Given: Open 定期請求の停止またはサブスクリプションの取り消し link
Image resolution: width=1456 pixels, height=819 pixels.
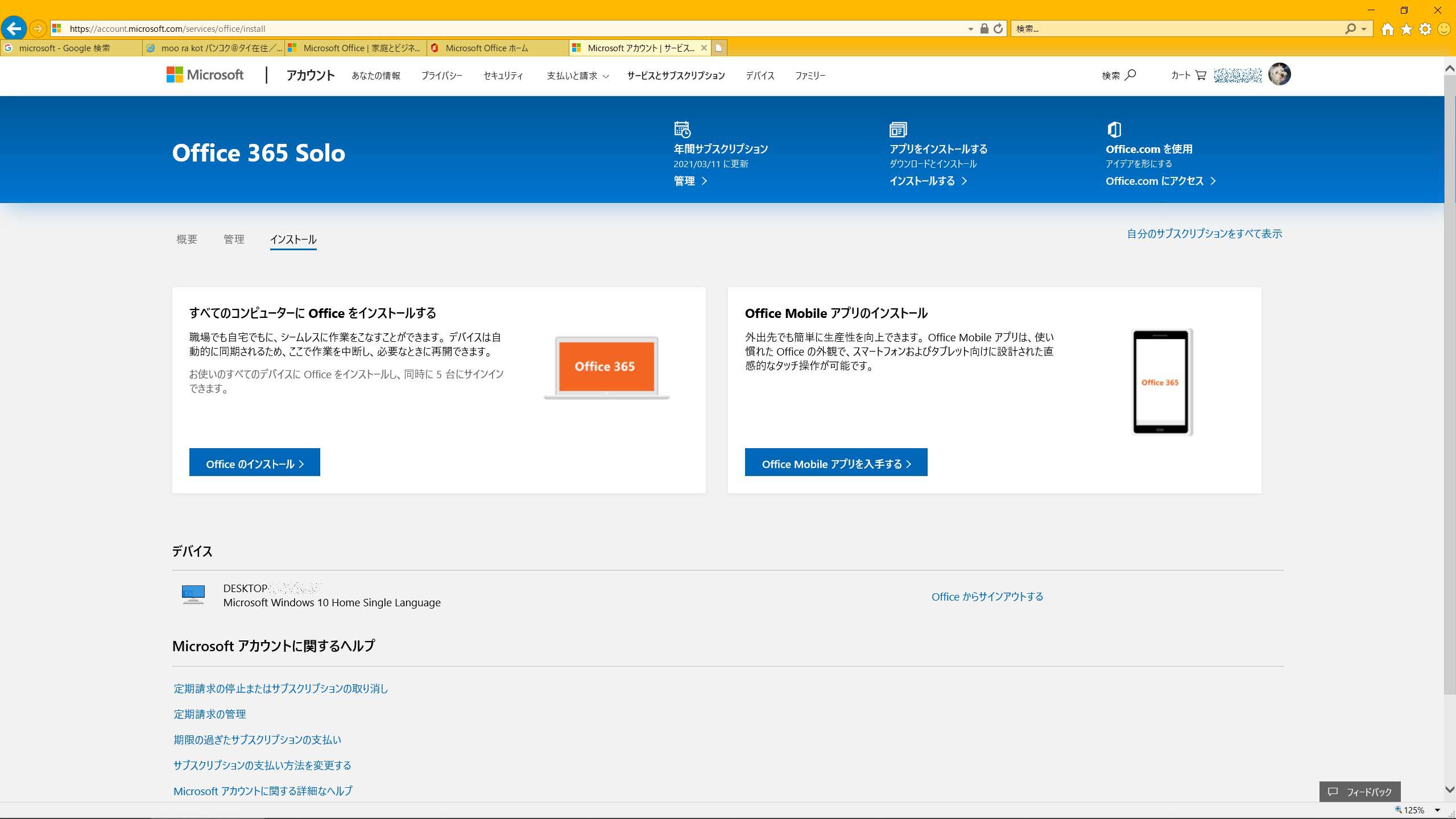Looking at the screenshot, I should pos(281,689).
